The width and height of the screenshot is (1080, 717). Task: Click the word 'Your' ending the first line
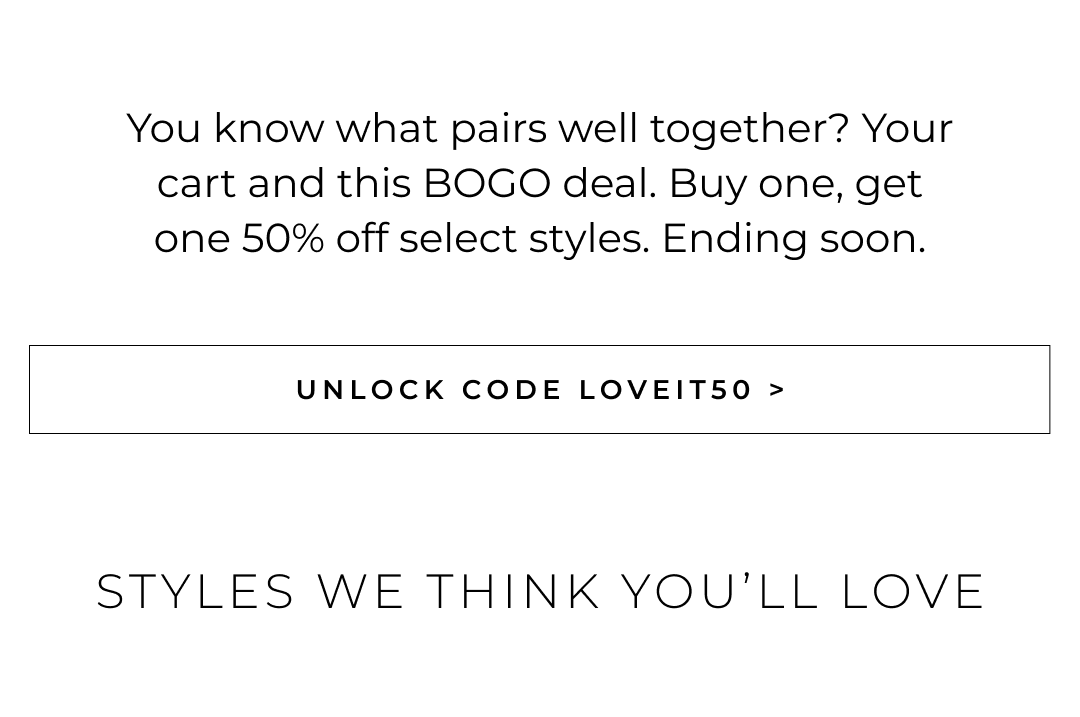click(x=907, y=129)
